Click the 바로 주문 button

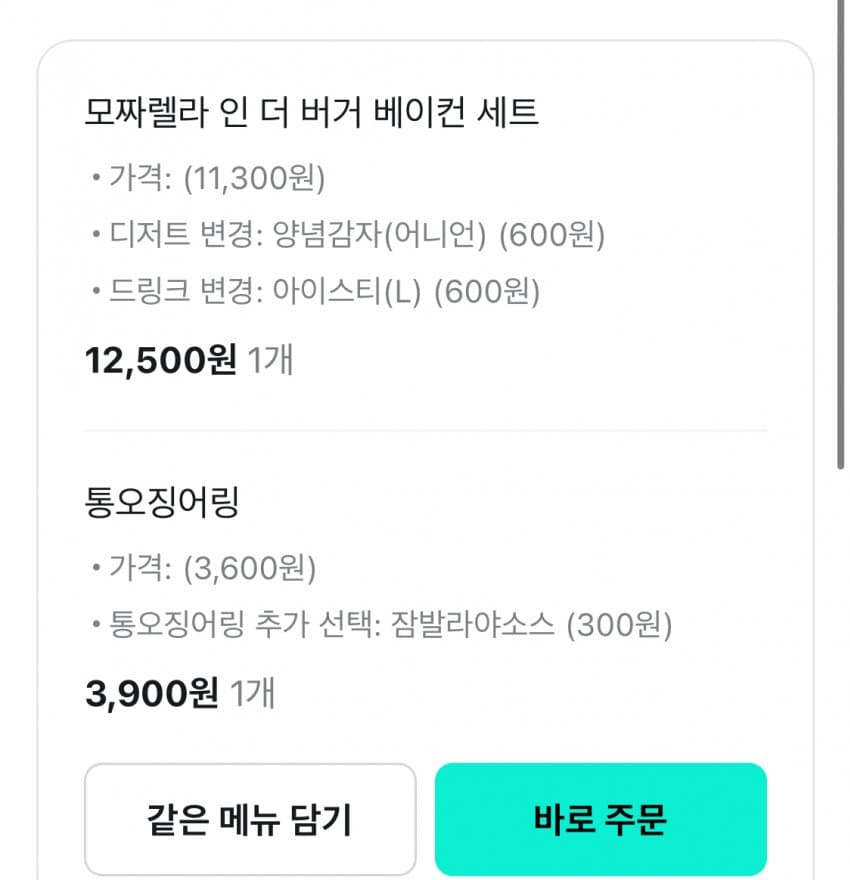600,820
